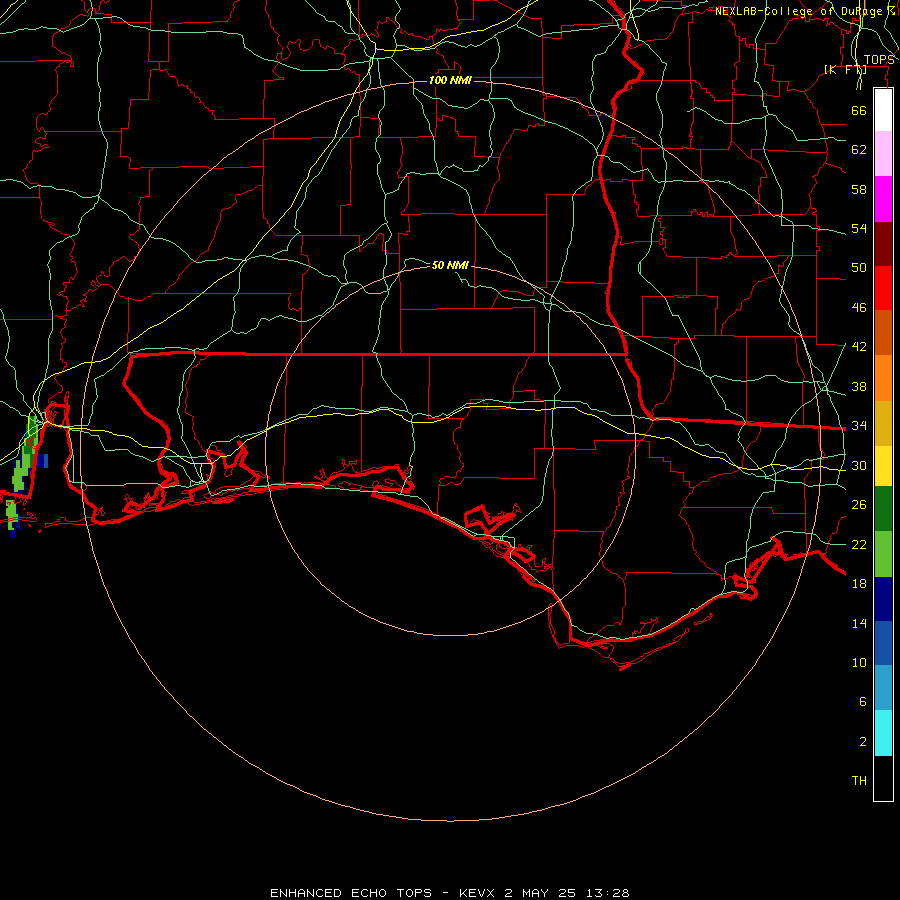Click the '50 NMI' range ring label
Viewport: 900px width, 900px height.
point(450,265)
